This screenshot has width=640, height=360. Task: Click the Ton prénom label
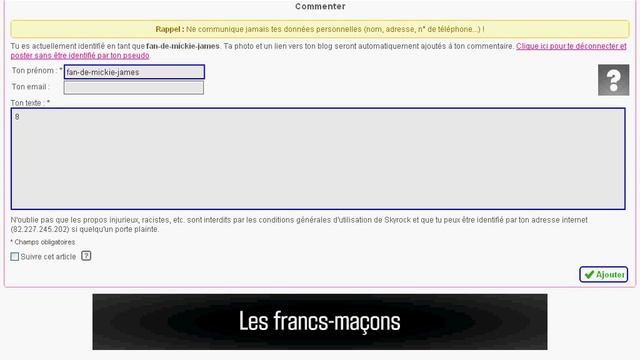coord(37,71)
